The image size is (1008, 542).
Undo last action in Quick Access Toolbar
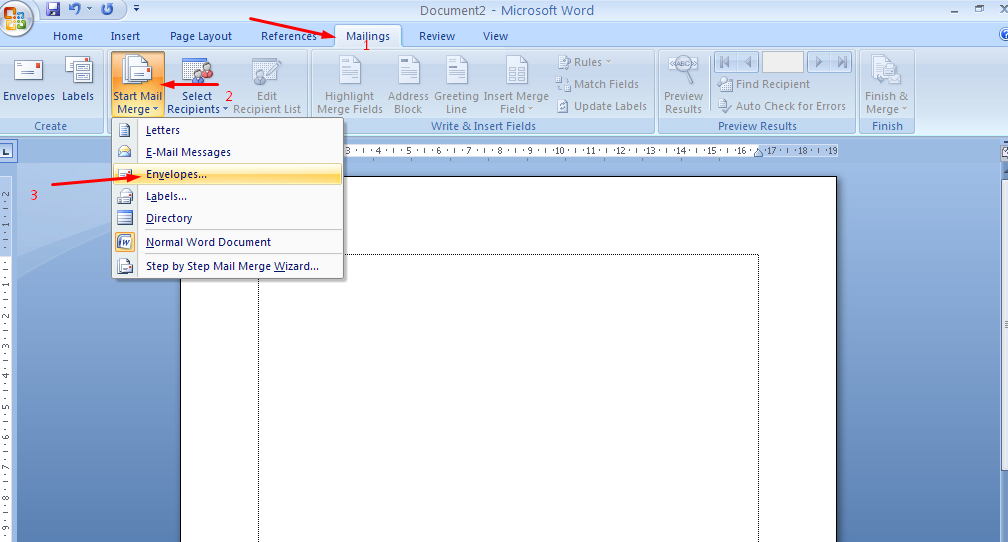[x=75, y=9]
